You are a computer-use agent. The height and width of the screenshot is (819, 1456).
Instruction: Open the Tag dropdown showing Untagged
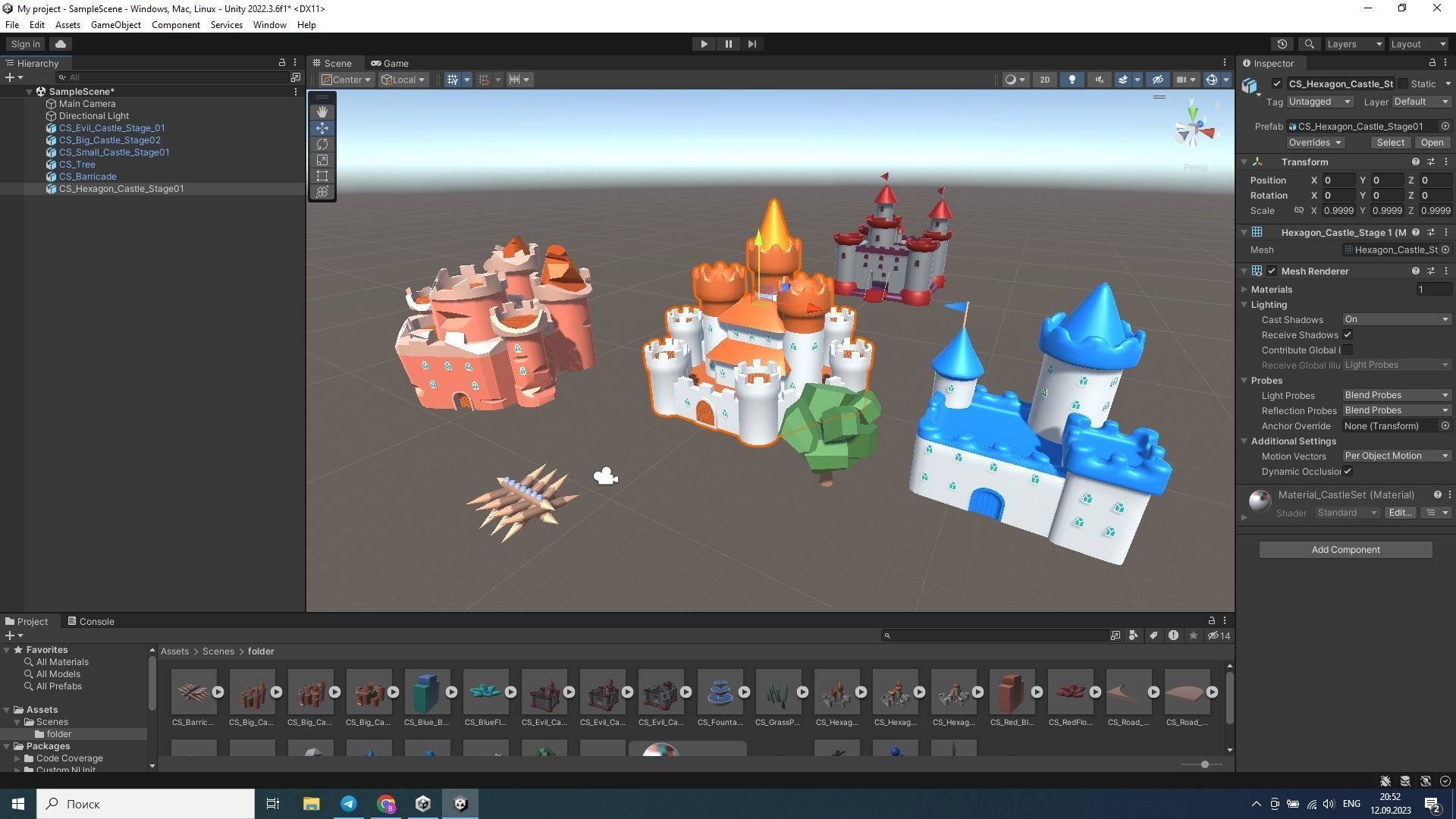1319,102
